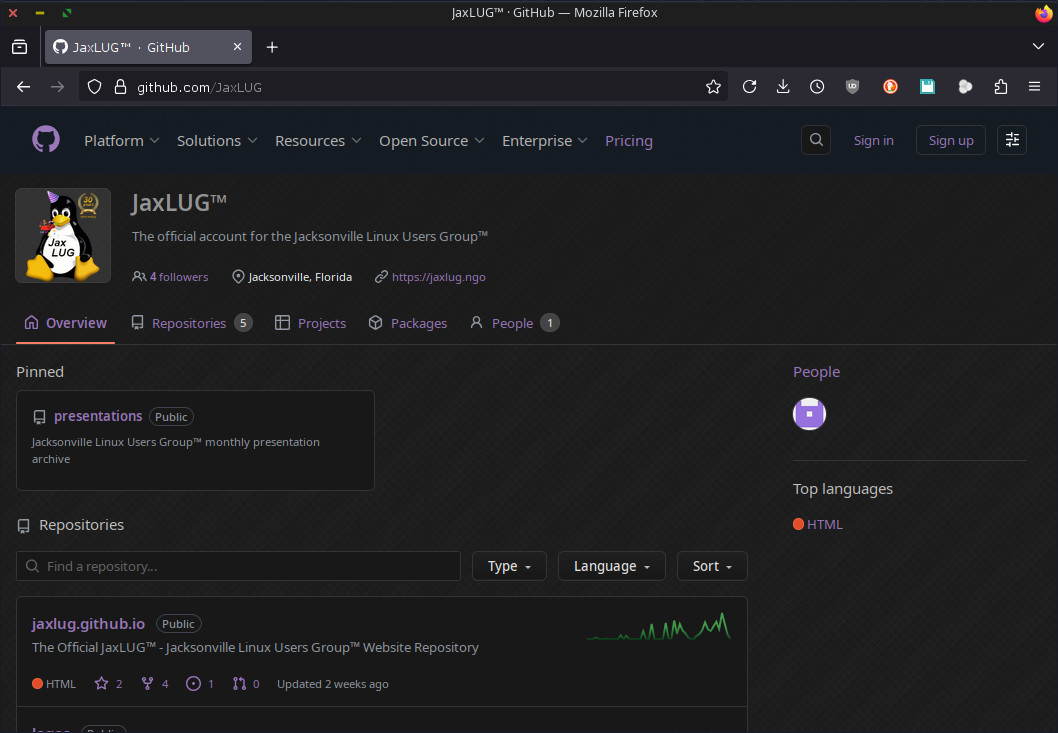Open a new tab with plus icon
This screenshot has height=733, width=1058.
click(272, 47)
